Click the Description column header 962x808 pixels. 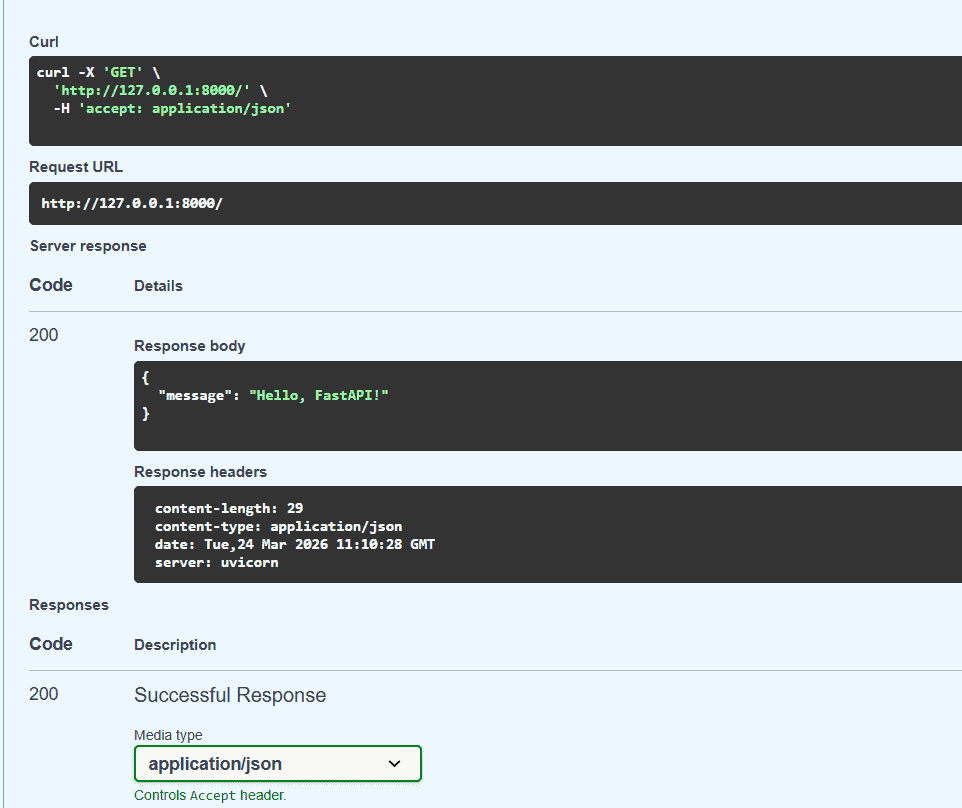point(175,645)
